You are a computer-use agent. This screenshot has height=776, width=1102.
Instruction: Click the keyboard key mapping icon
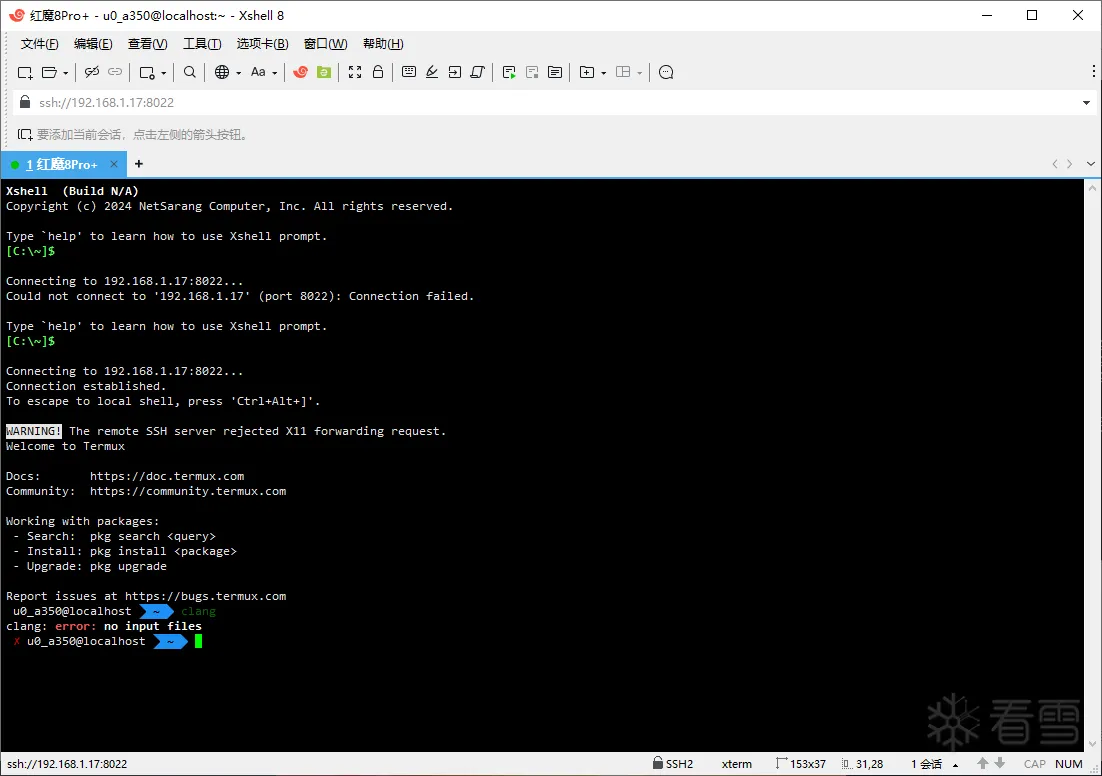pyautogui.click(x=409, y=72)
